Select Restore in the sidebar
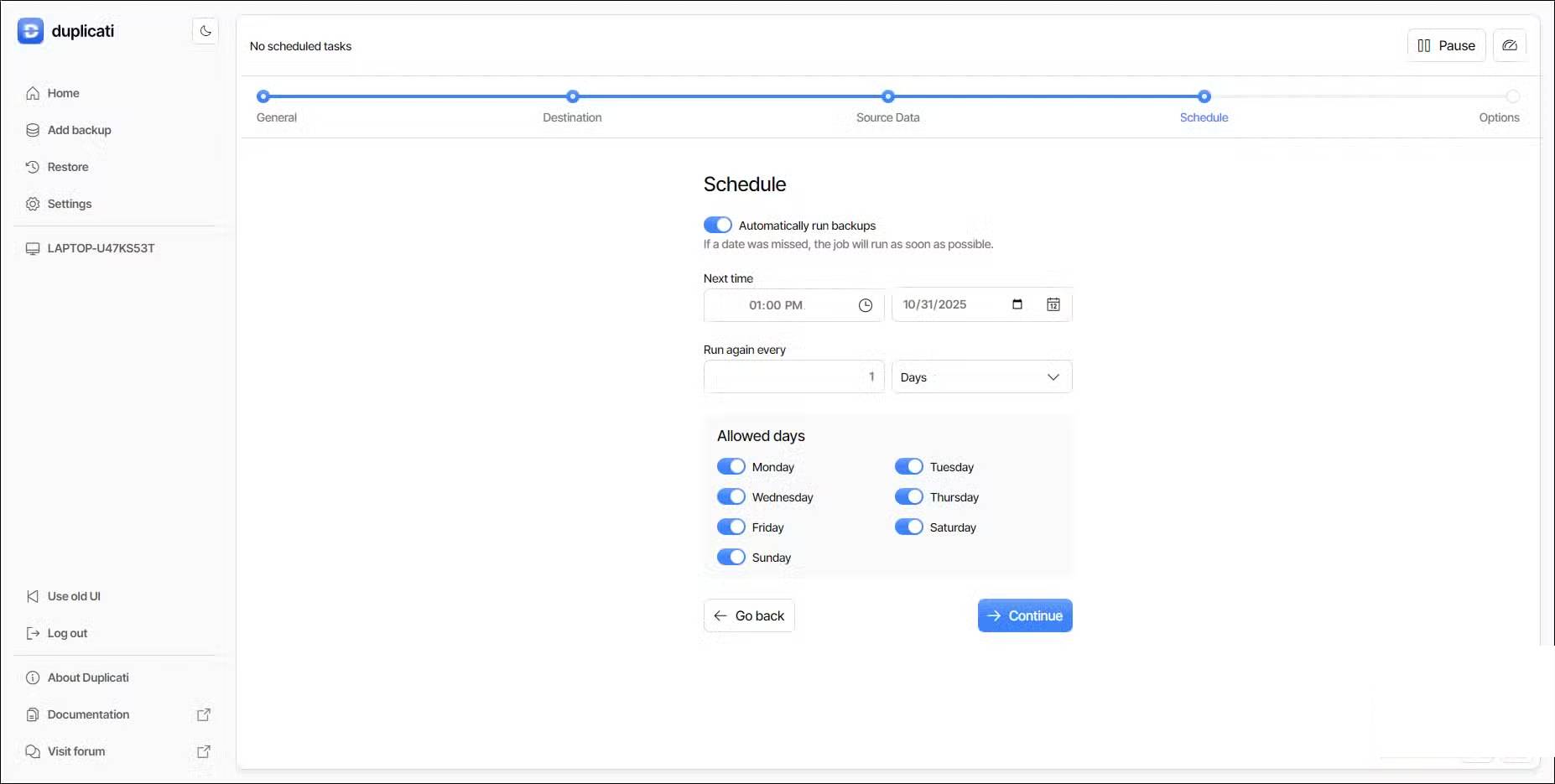 click(67, 167)
